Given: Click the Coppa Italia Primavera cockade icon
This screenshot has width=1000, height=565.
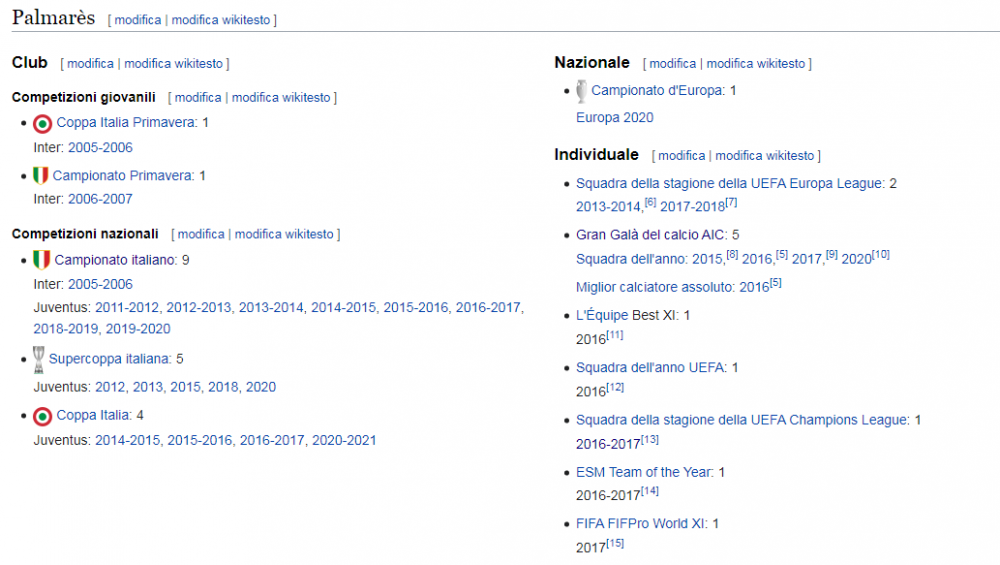Looking at the screenshot, I should 42,123.
